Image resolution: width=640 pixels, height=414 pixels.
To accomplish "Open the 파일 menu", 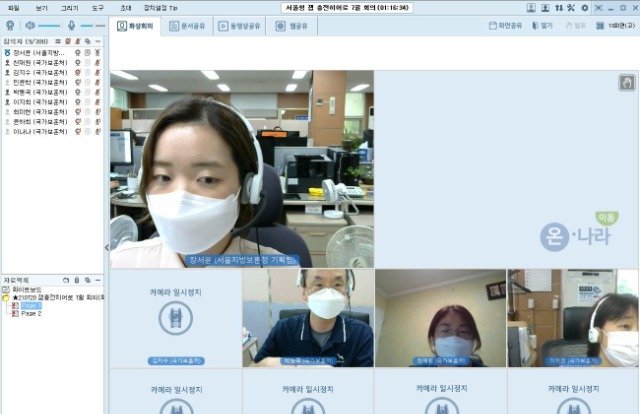I will click(x=13, y=7).
